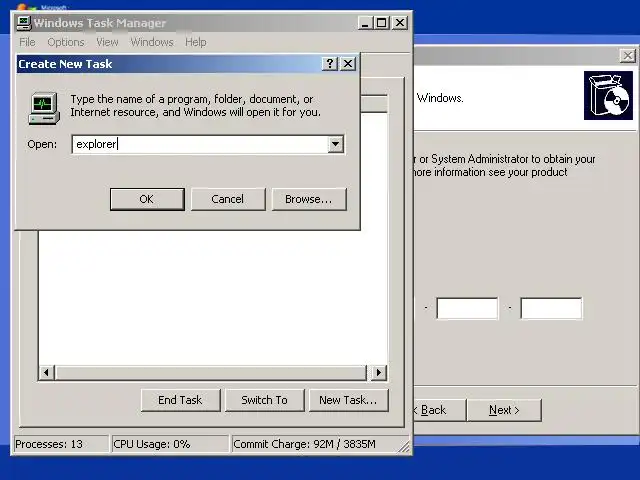This screenshot has height=480, width=640.
Task: Minimize the Windows Task Manager window
Action: click(x=365, y=23)
